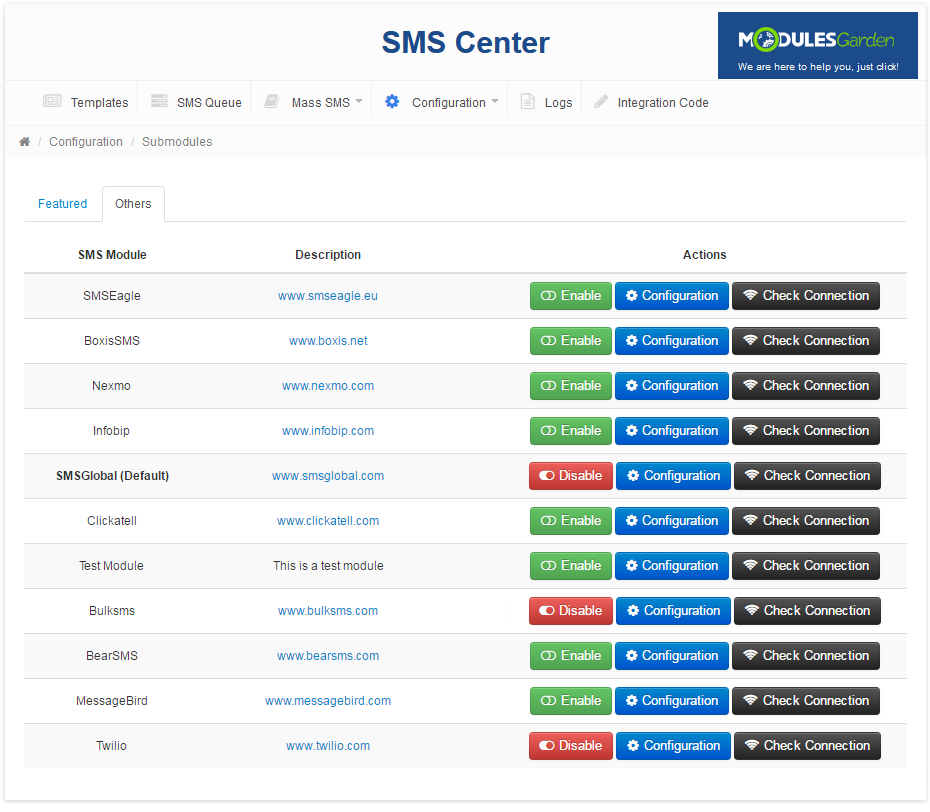The width and height of the screenshot is (930, 812).
Task: Open Configuration for Bulksms
Action: point(673,611)
